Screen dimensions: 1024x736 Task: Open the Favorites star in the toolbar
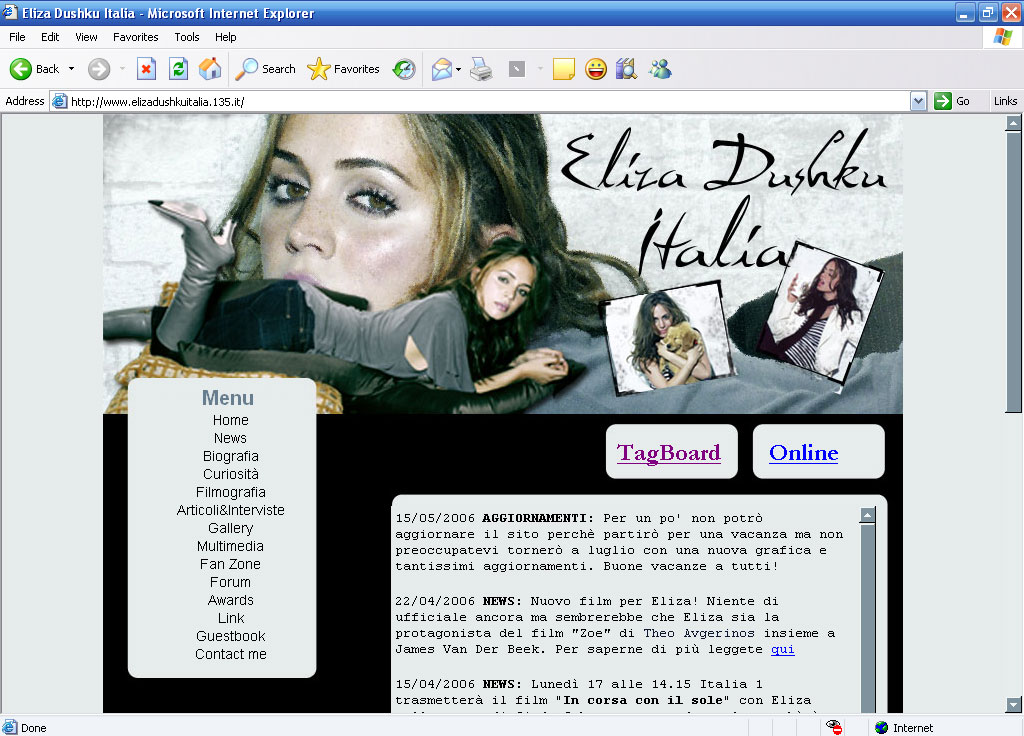[319, 69]
